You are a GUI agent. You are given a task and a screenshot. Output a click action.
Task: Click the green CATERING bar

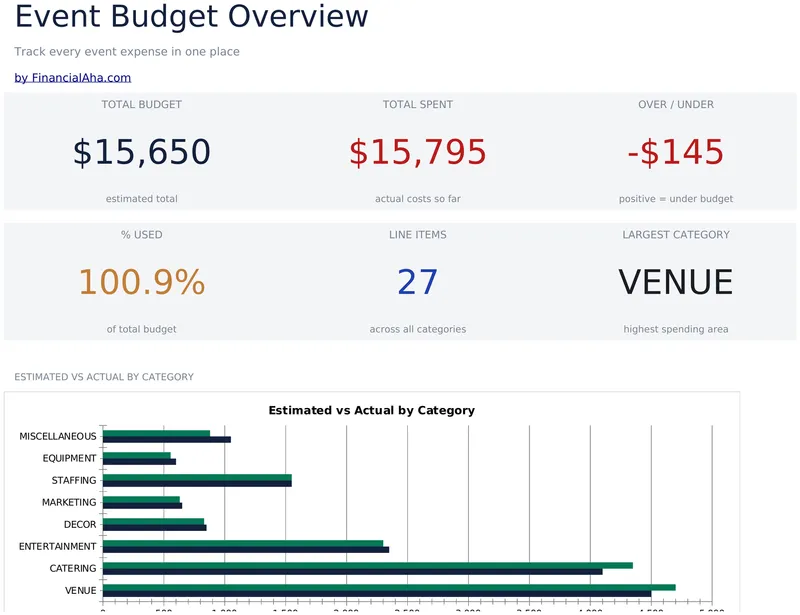point(368,565)
